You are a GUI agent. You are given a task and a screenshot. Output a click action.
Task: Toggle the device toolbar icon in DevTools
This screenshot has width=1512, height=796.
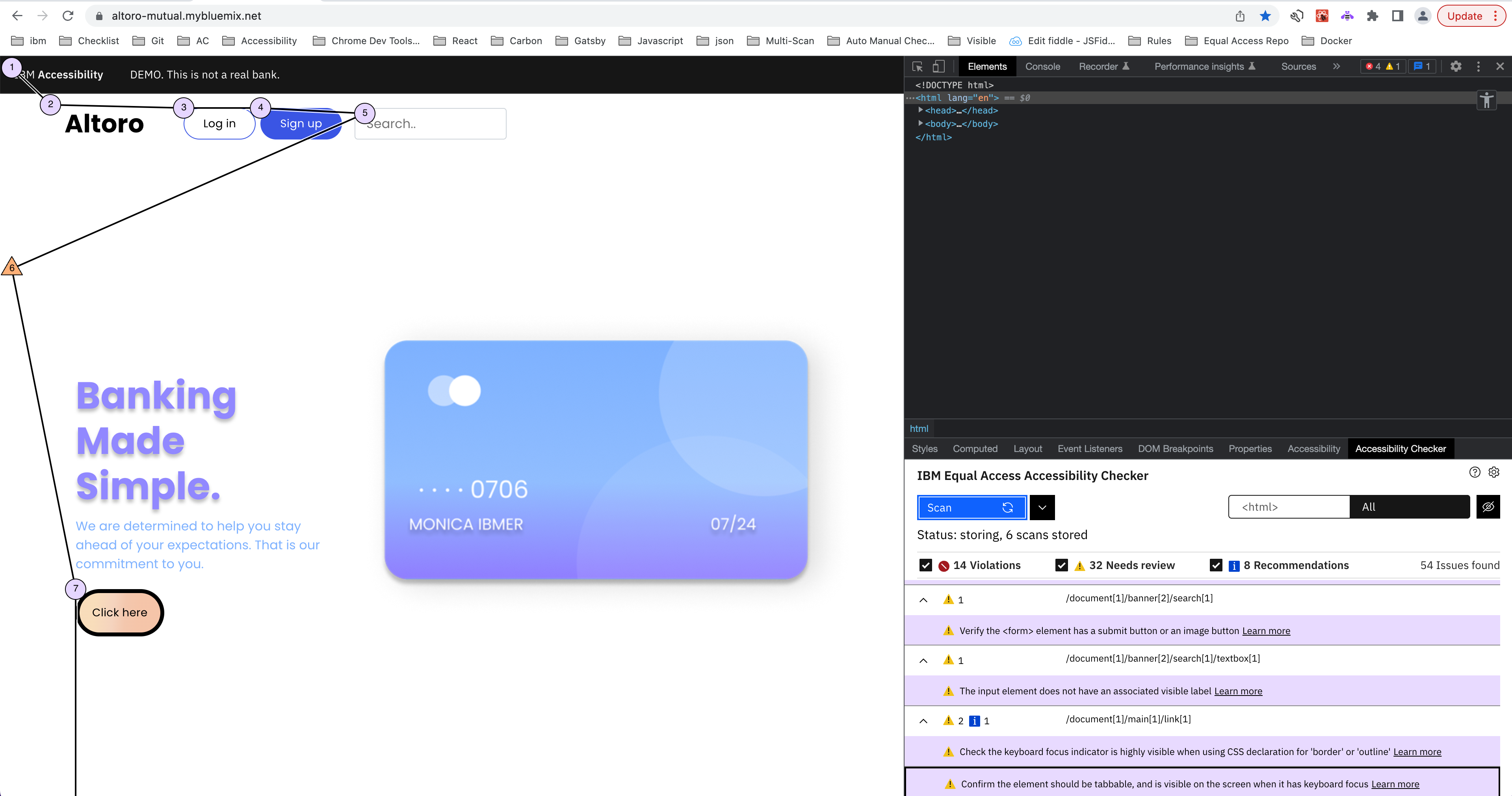point(938,66)
